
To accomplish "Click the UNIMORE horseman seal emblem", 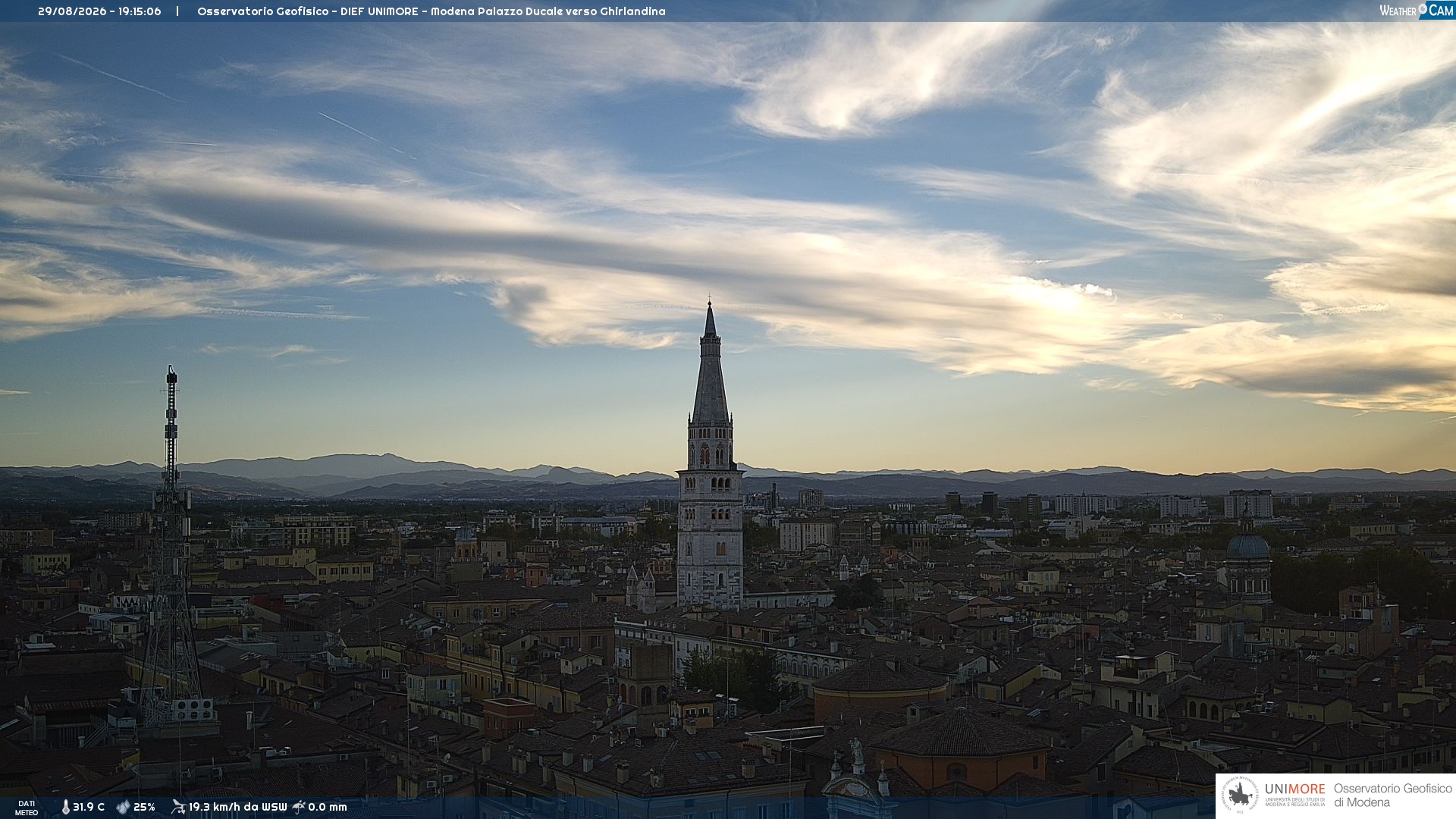I will point(1240,795).
